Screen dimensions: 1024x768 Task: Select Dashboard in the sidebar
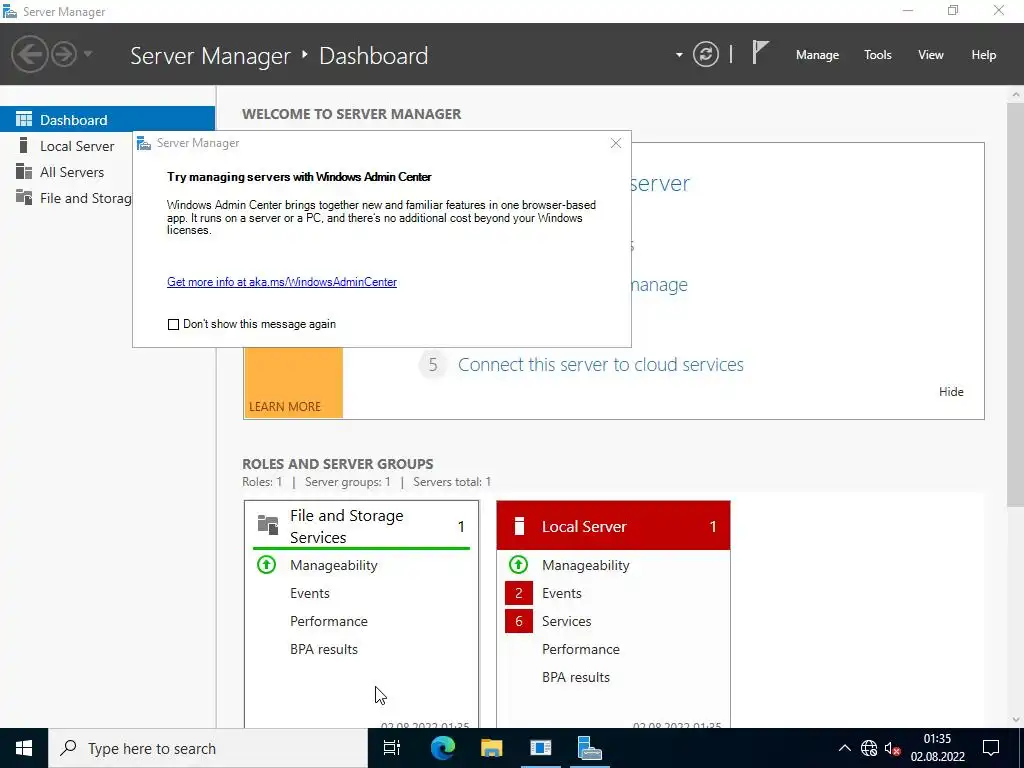(107, 120)
